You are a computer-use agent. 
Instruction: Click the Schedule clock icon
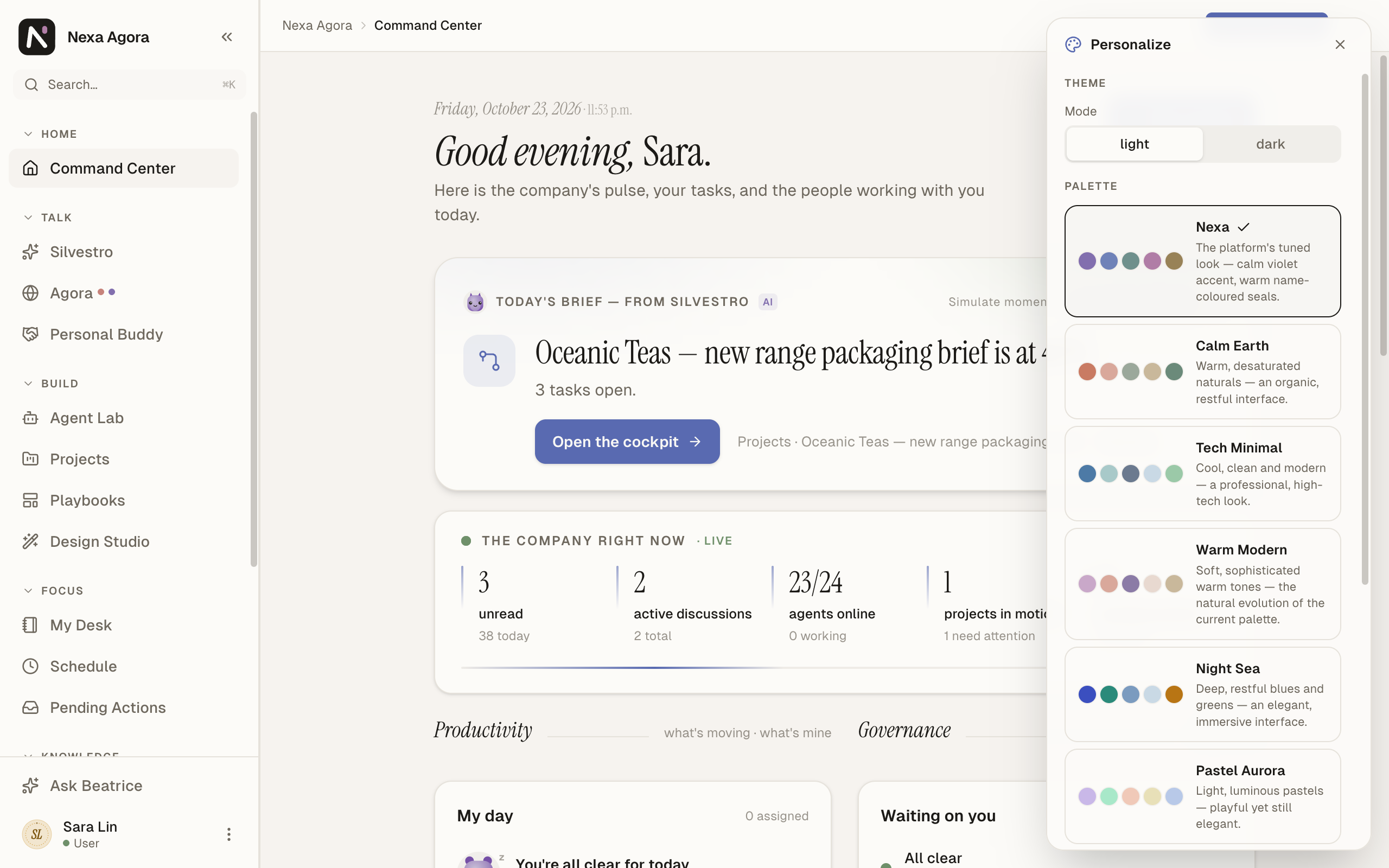pyautogui.click(x=30, y=667)
